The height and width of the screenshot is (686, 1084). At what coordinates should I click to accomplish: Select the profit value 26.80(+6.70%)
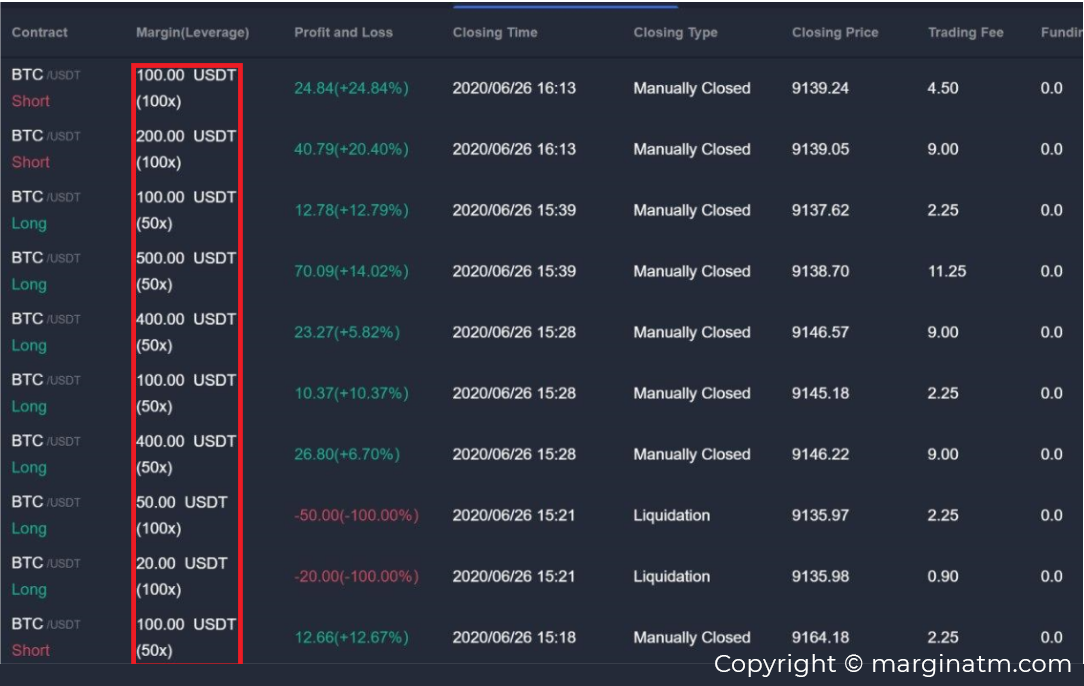point(347,454)
